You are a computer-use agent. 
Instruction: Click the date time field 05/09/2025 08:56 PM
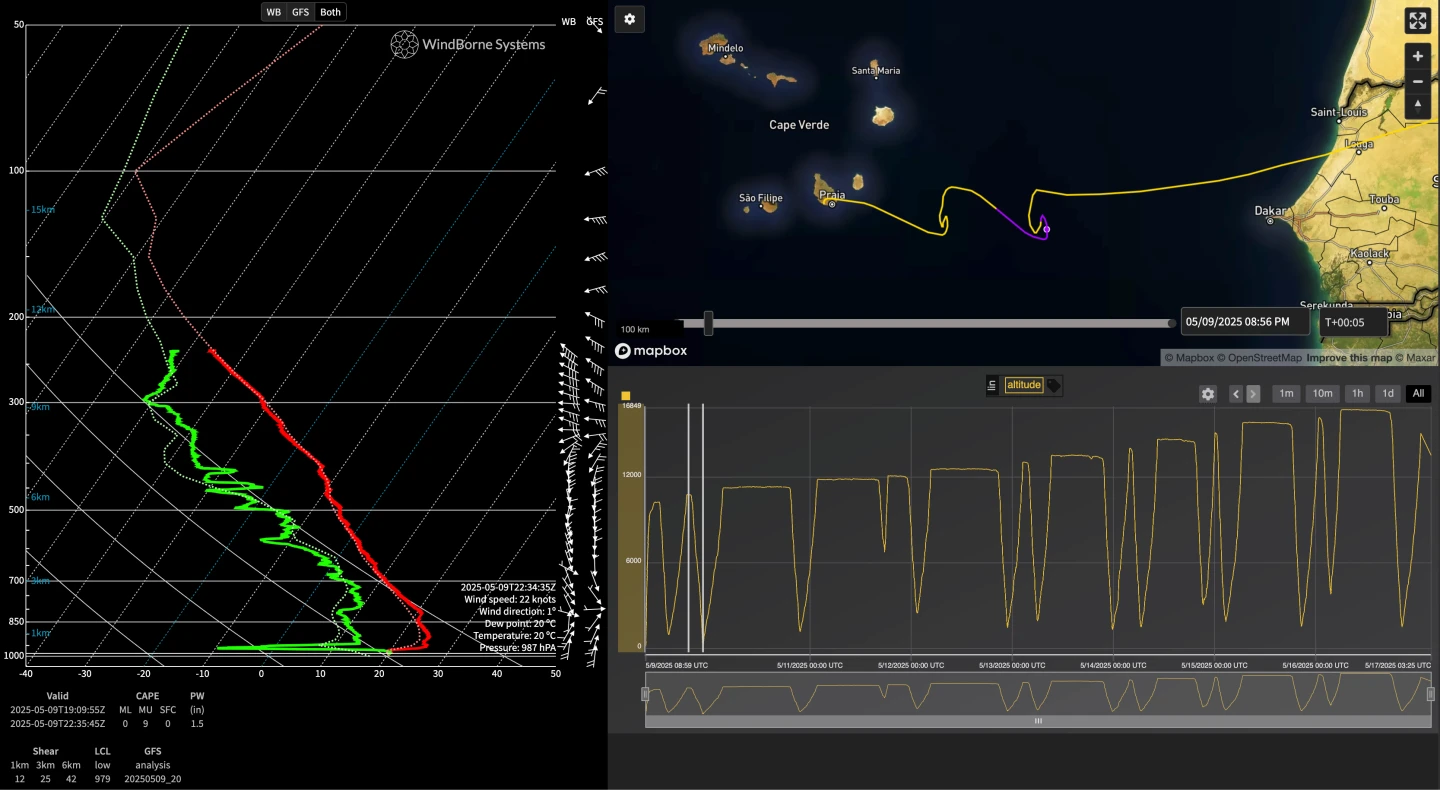1245,322
